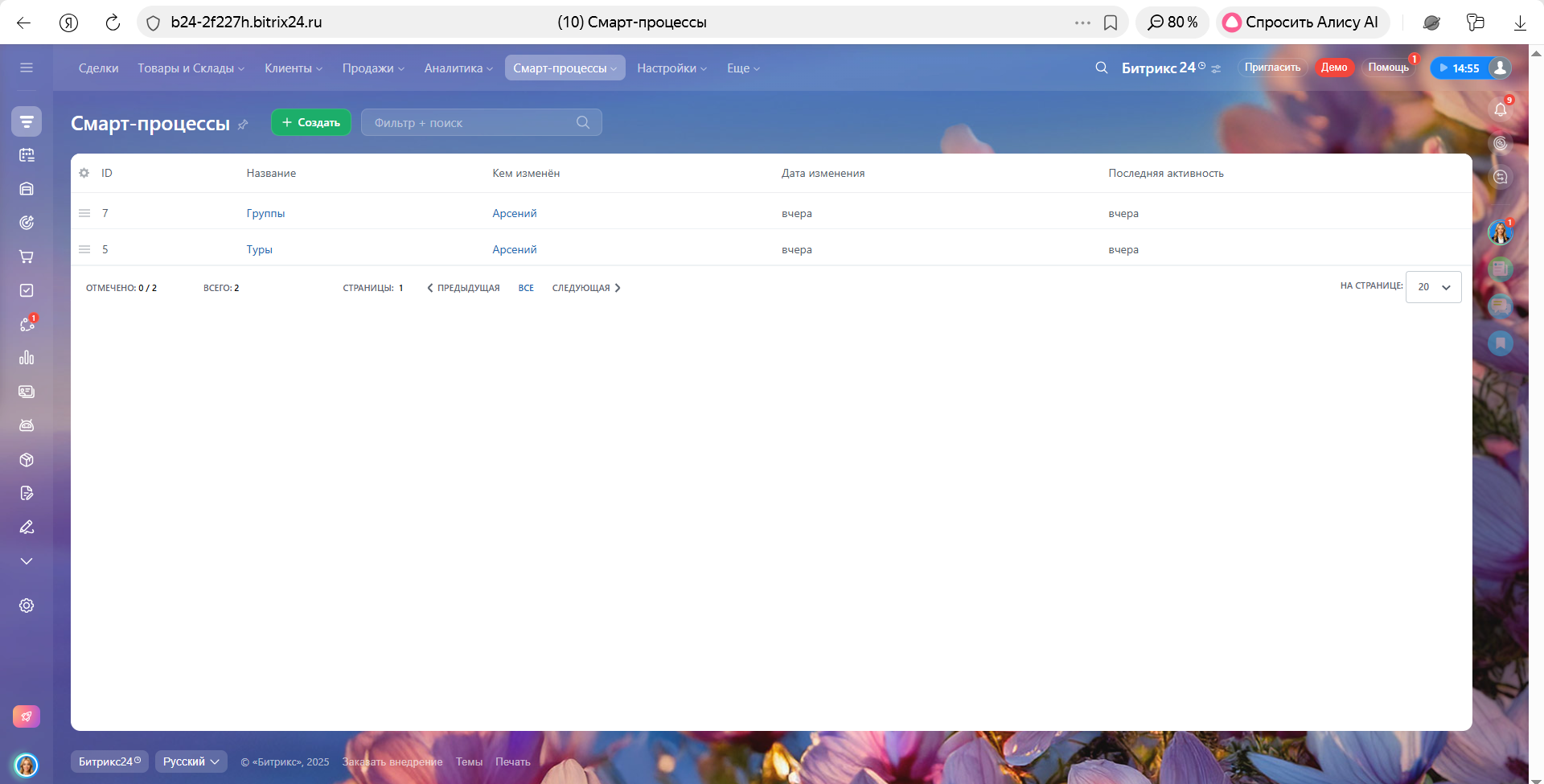Open row menu handle for Группы row
The image size is (1544, 784).
[x=84, y=213]
